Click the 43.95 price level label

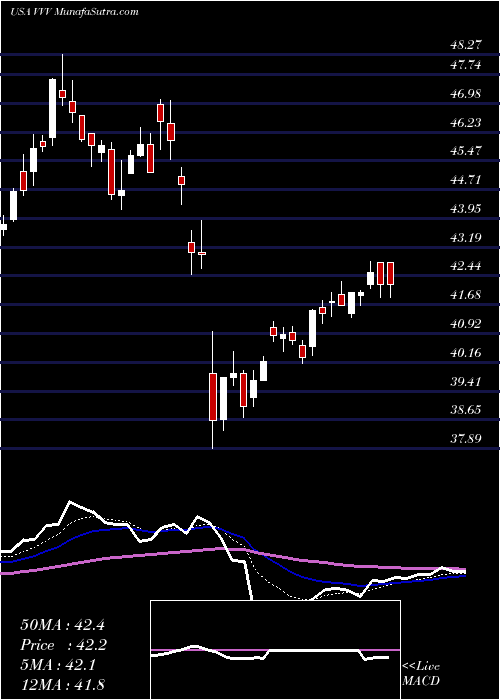click(465, 209)
